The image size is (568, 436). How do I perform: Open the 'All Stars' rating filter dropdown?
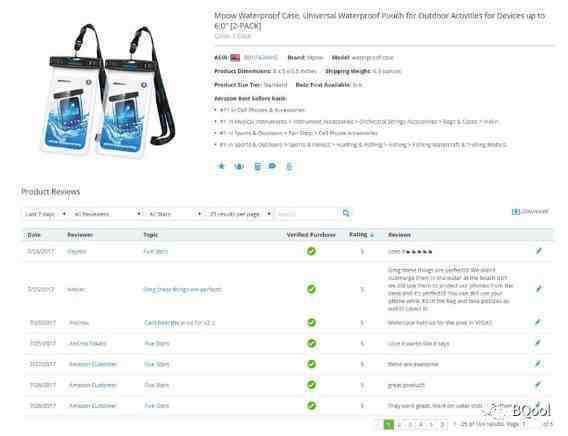[175, 214]
